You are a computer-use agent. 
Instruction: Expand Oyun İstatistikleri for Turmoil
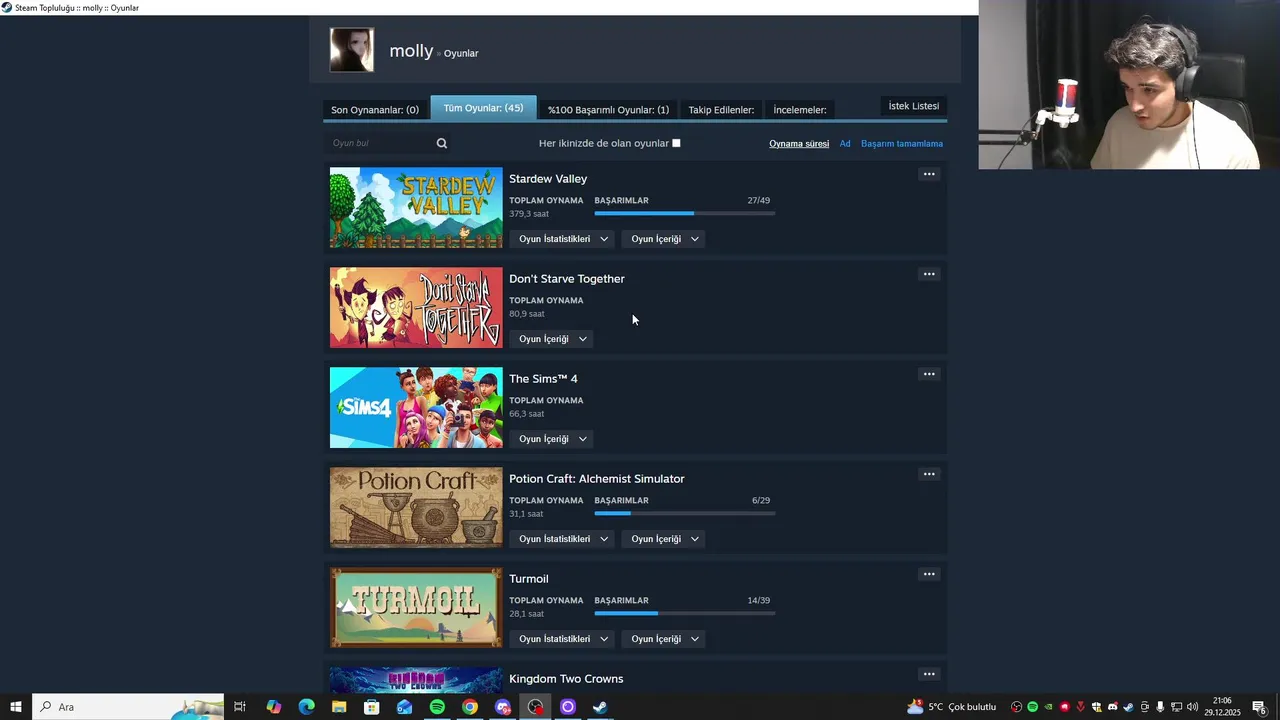click(563, 639)
